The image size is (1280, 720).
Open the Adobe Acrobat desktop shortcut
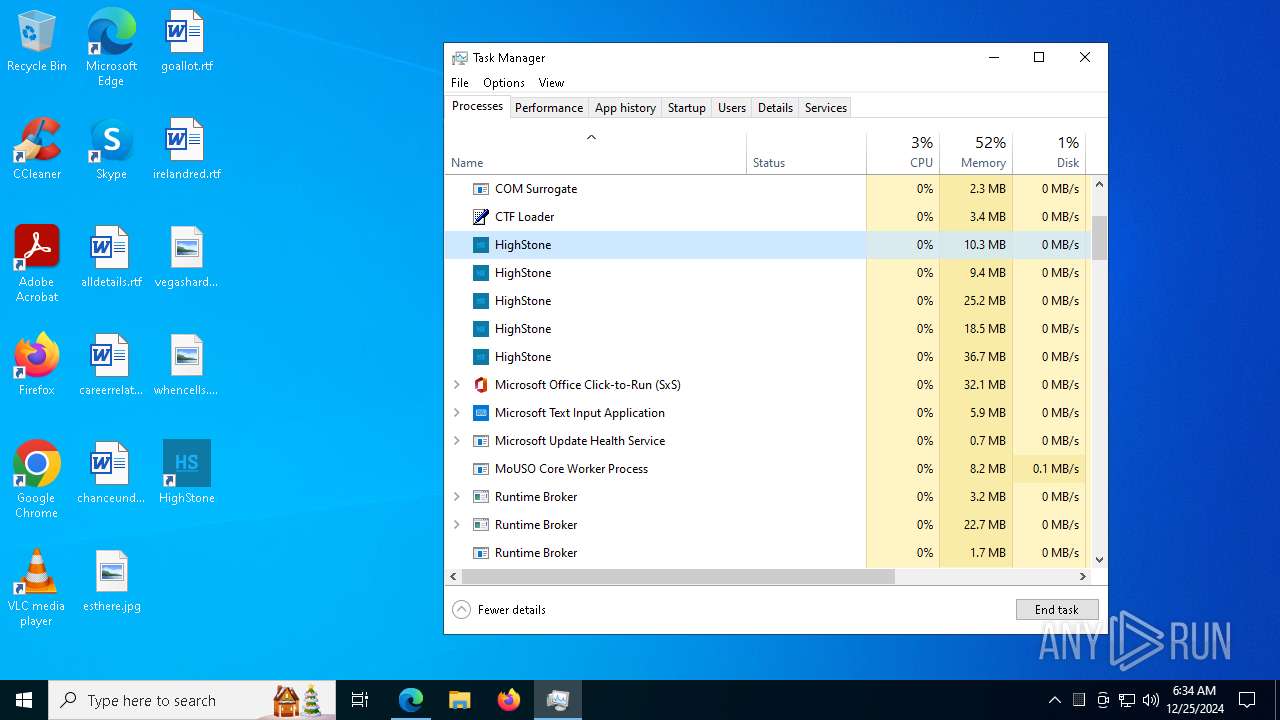coord(37,264)
